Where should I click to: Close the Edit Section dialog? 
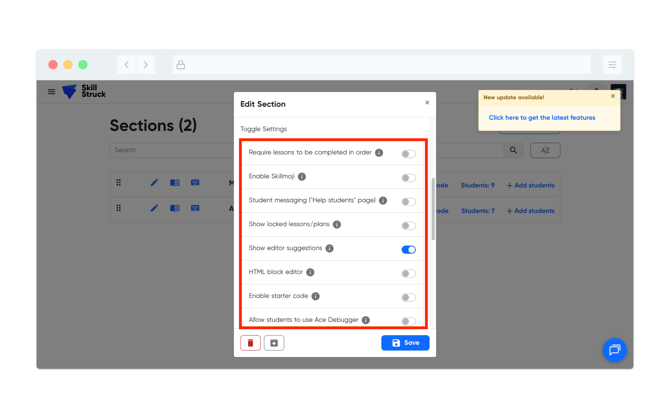coord(427,103)
